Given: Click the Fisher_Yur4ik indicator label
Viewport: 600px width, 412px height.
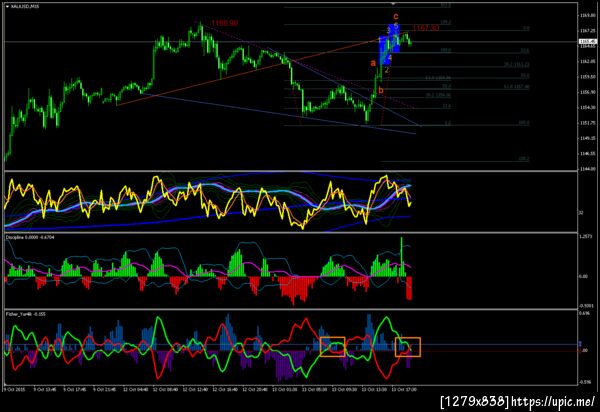Looking at the screenshot, I should click(25, 314).
